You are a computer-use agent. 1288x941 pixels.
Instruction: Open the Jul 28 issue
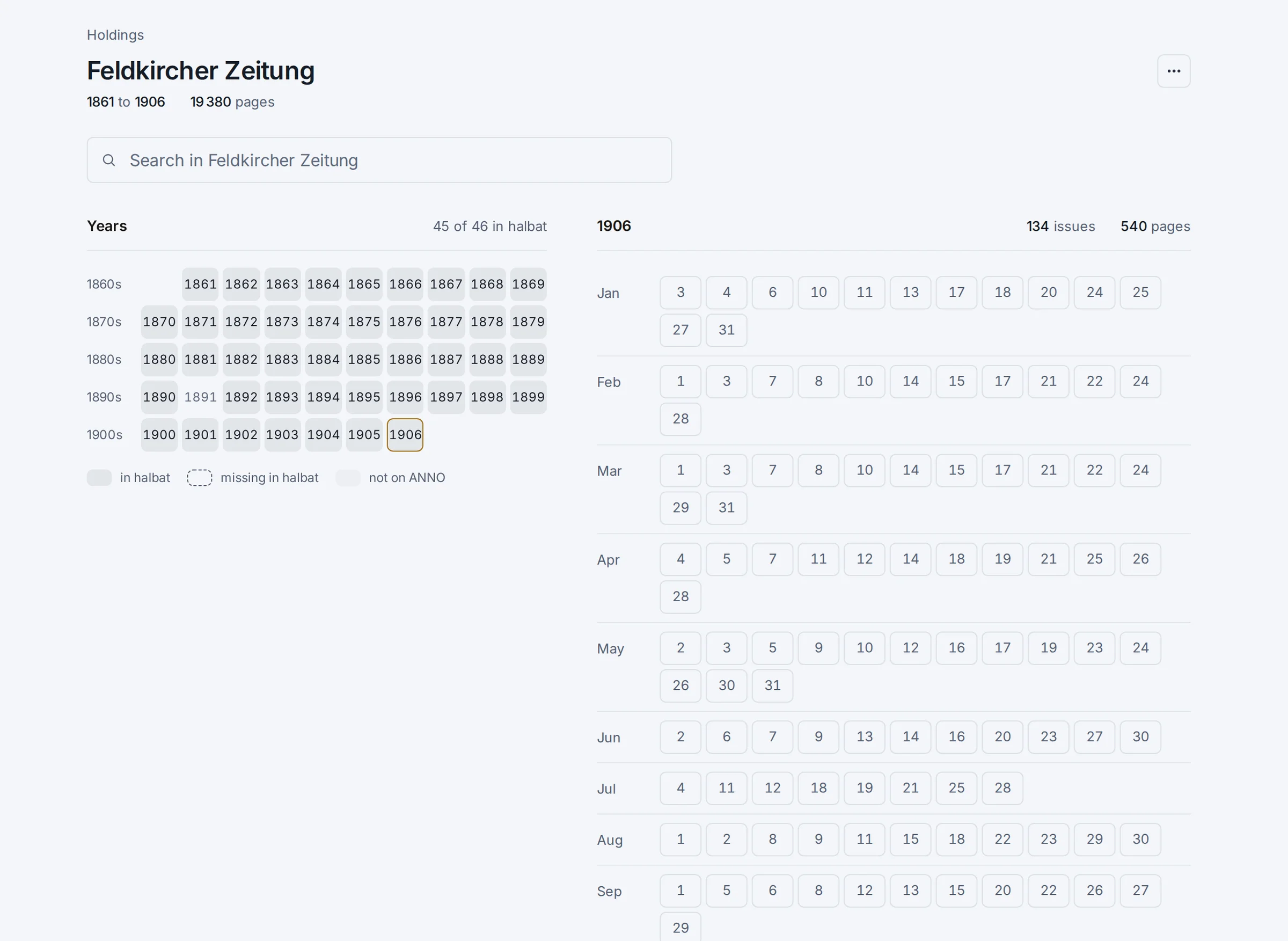coord(1002,789)
